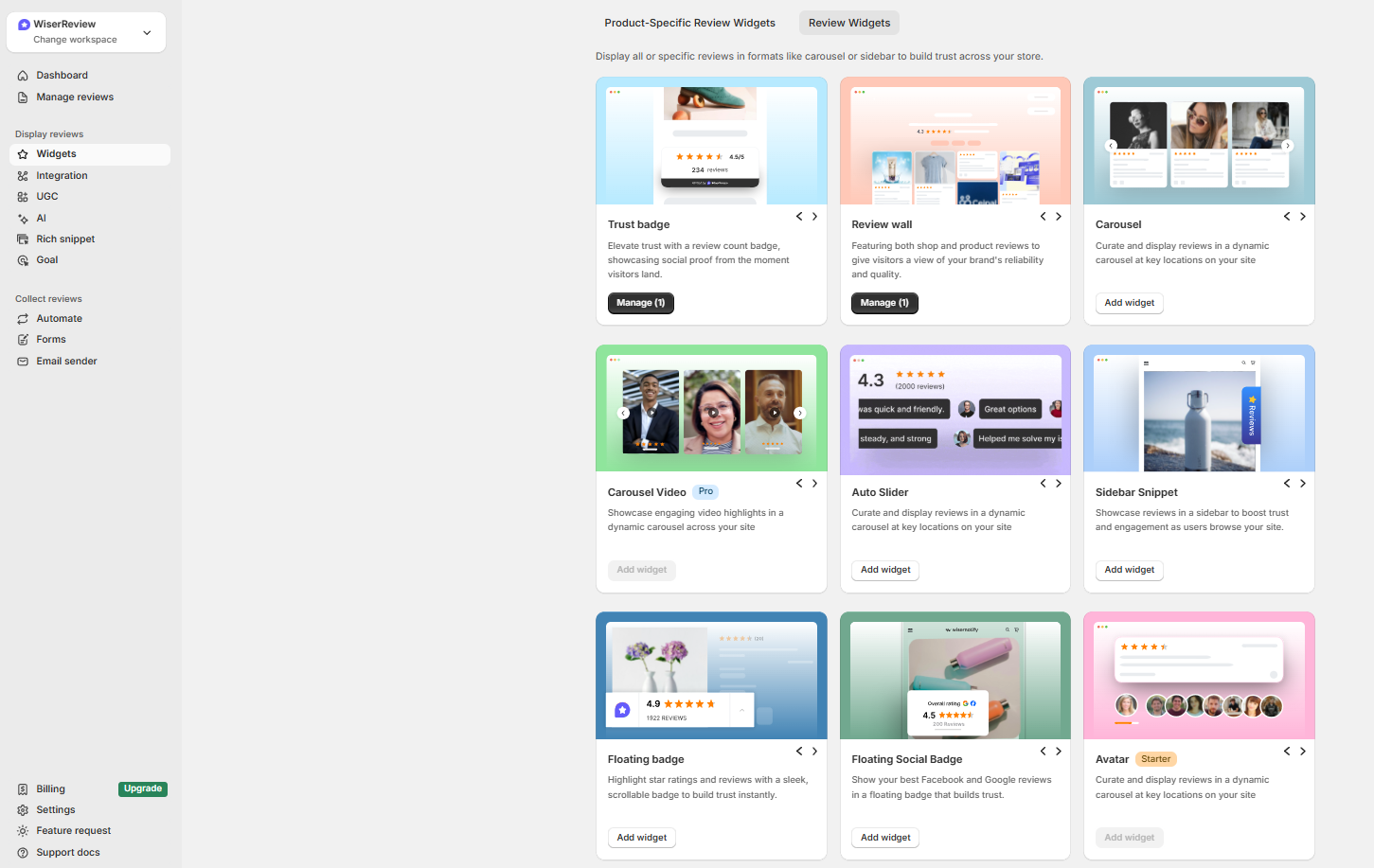The width and height of the screenshot is (1374, 868).
Task: Open the Goal settings icon
Action: tap(22, 259)
